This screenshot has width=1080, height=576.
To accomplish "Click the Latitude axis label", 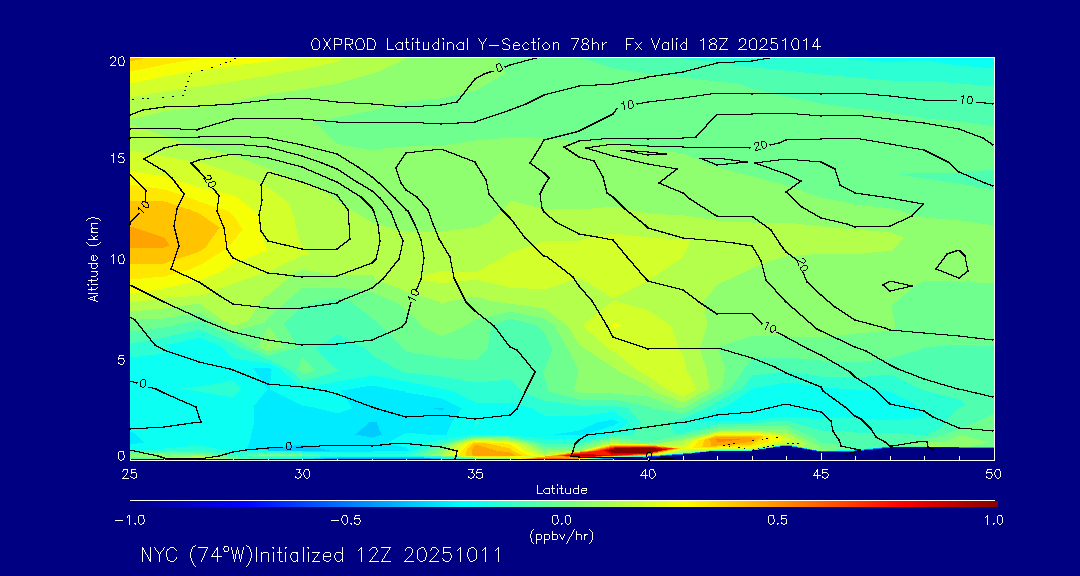I will (x=561, y=490).
